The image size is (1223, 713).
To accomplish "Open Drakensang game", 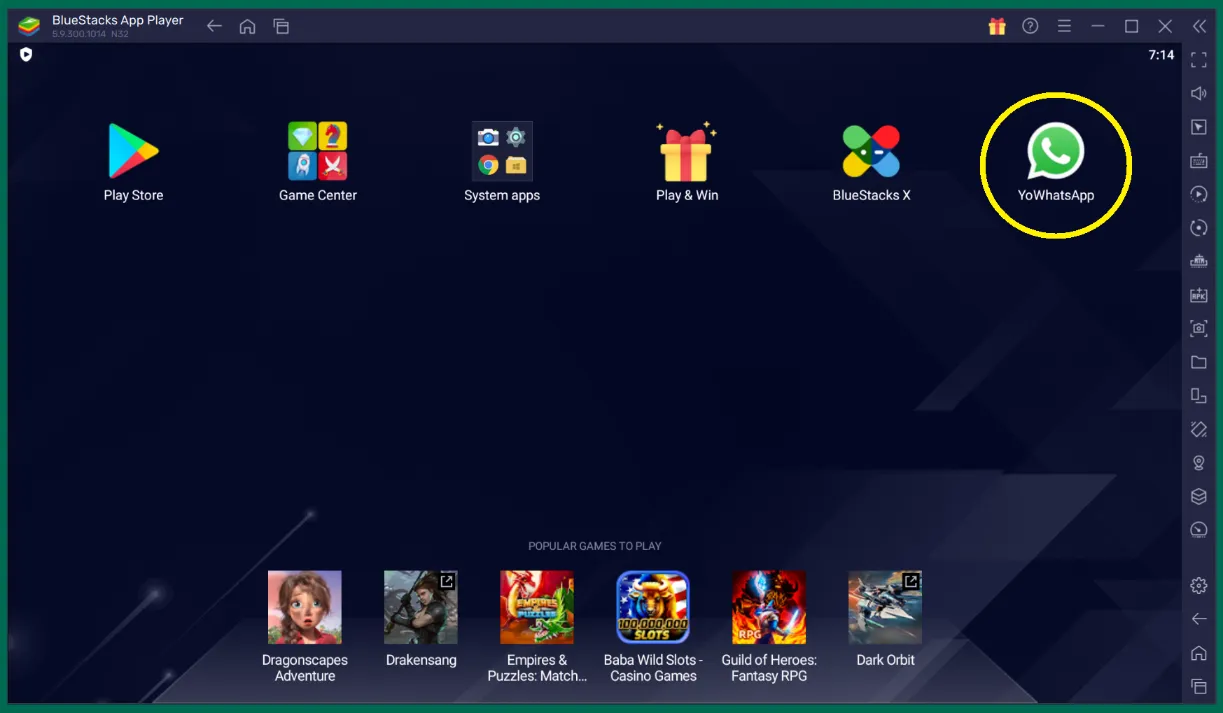I will coord(421,607).
